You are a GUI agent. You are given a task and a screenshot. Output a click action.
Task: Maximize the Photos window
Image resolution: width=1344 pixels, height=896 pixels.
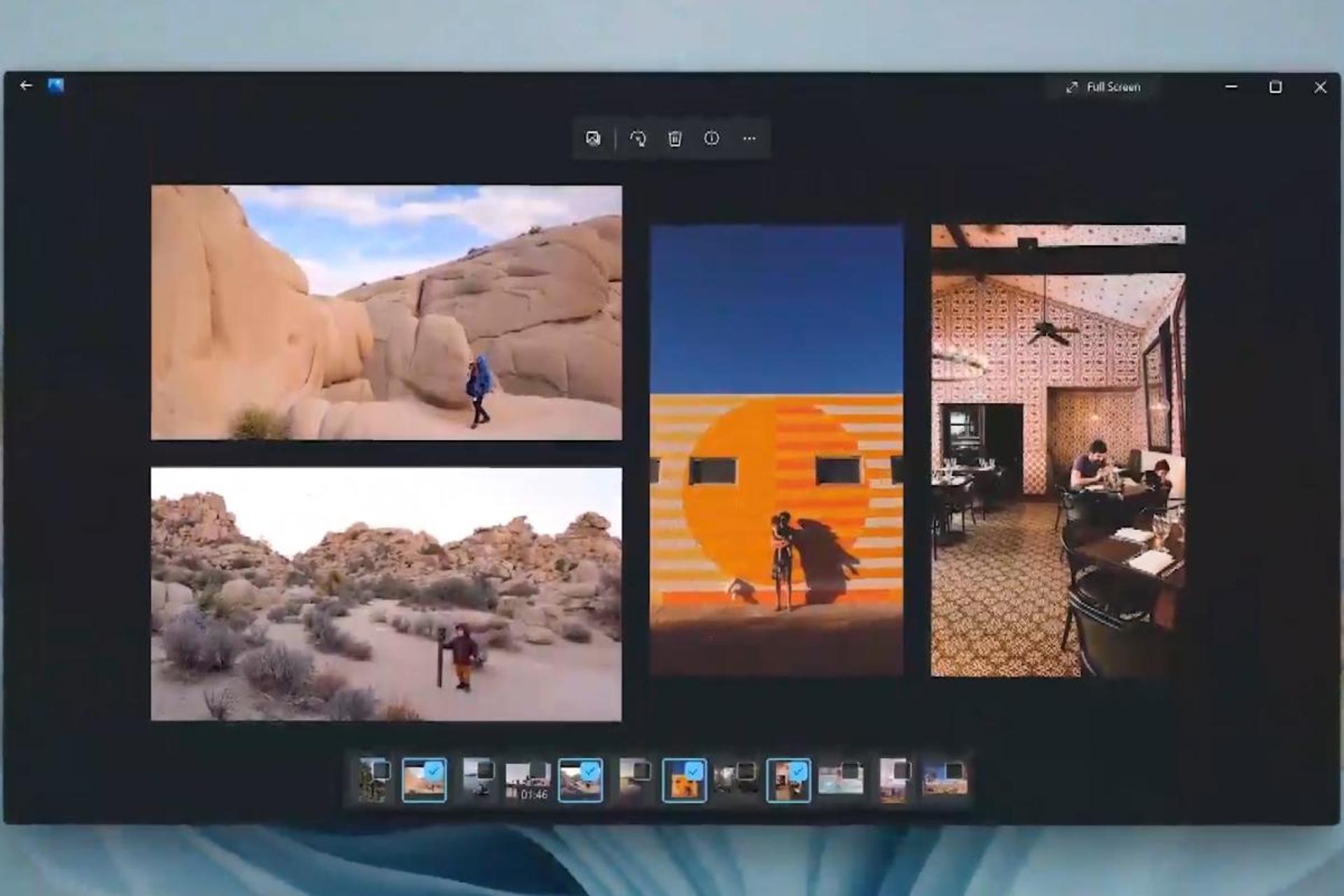pos(1275,87)
